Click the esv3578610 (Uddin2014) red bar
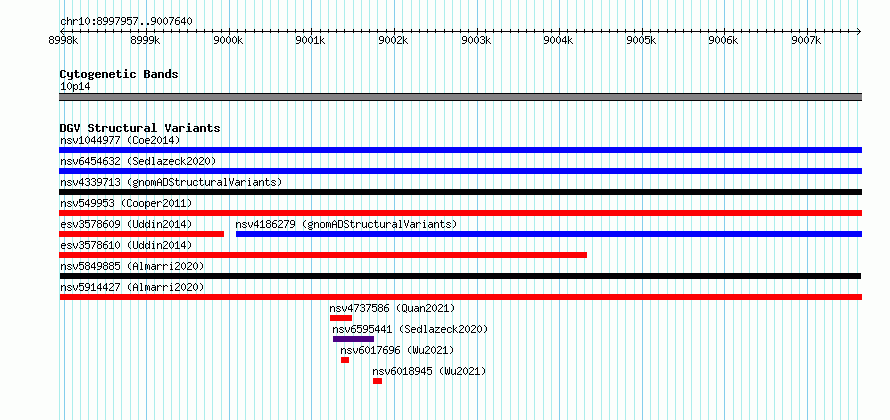 (323, 255)
